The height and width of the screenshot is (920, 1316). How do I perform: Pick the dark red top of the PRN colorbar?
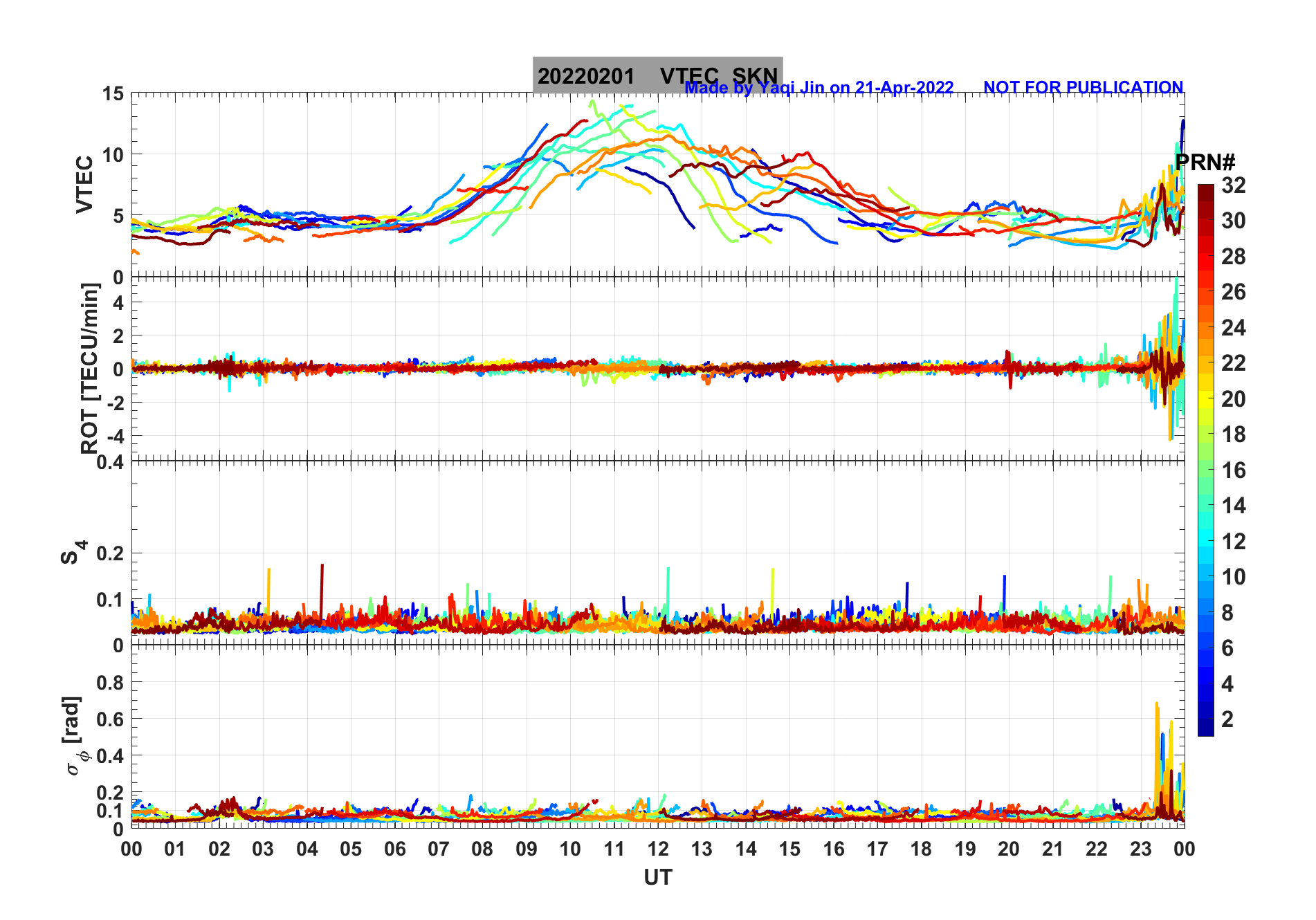(x=1205, y=190)
